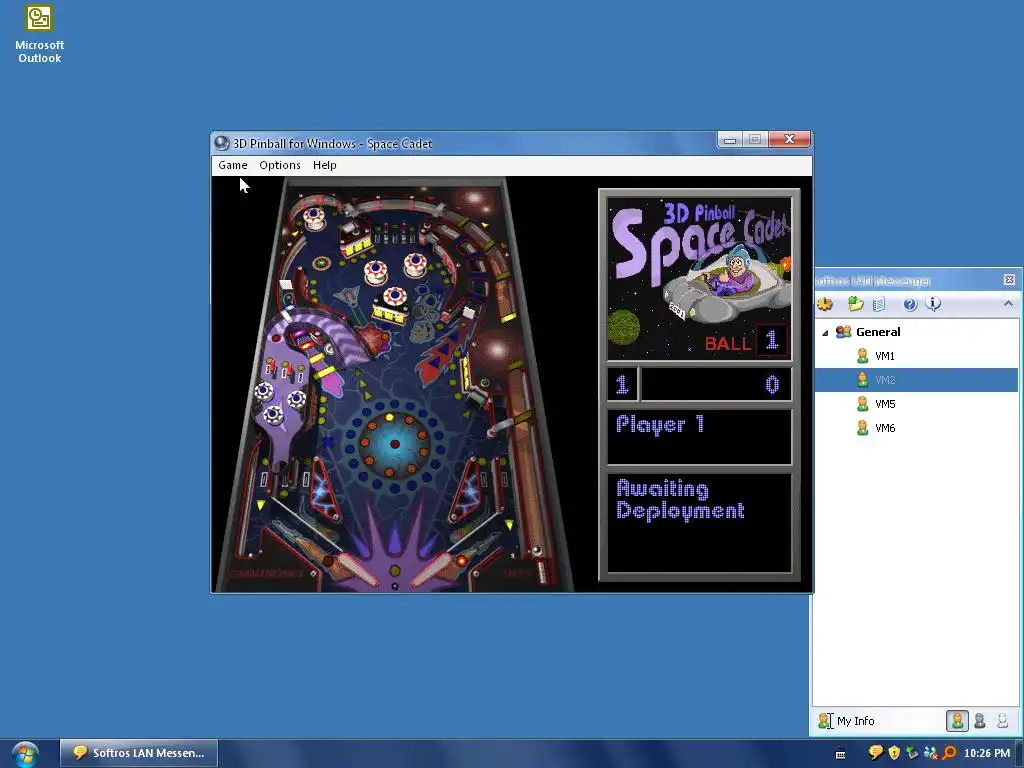Viewport: 1024px width, 768px height.
Task: Click the Windows Start orb
Action: point(25,754)
